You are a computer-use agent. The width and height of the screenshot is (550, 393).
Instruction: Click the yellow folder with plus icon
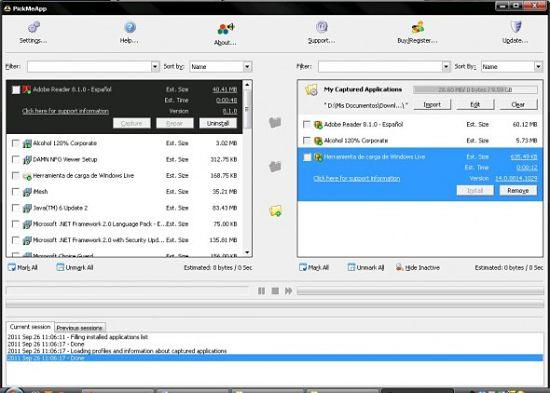(275, 211)
